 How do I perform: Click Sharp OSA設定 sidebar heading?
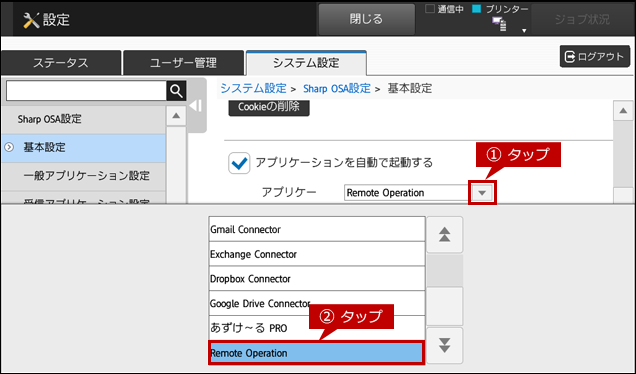point(84,119)
